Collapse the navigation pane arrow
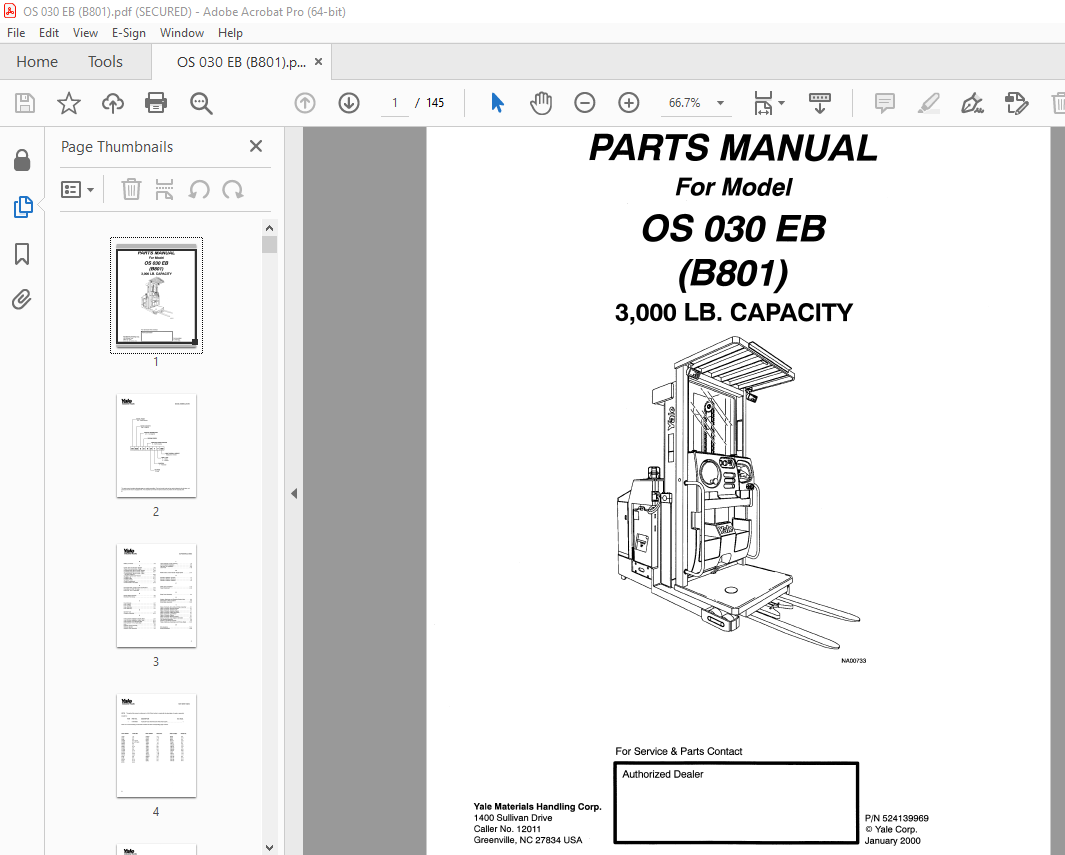 pos(293,494)
